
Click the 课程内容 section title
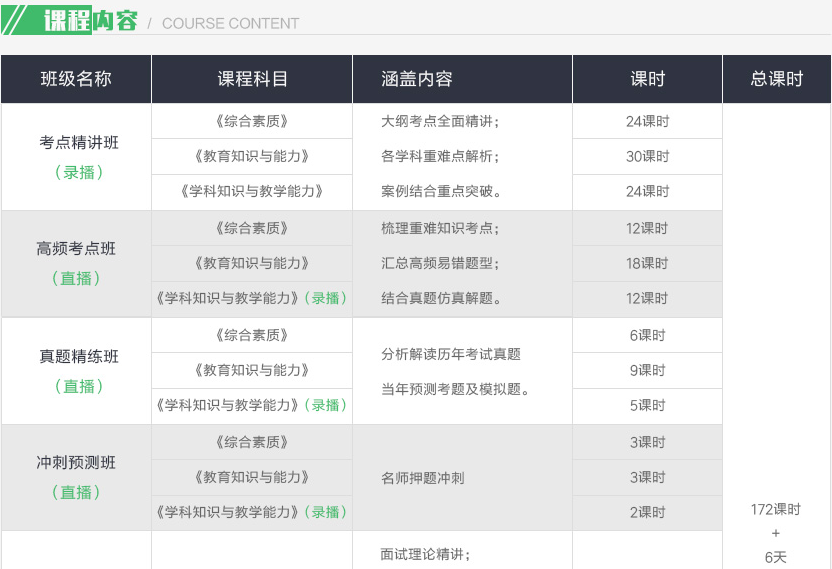point(90,21)
